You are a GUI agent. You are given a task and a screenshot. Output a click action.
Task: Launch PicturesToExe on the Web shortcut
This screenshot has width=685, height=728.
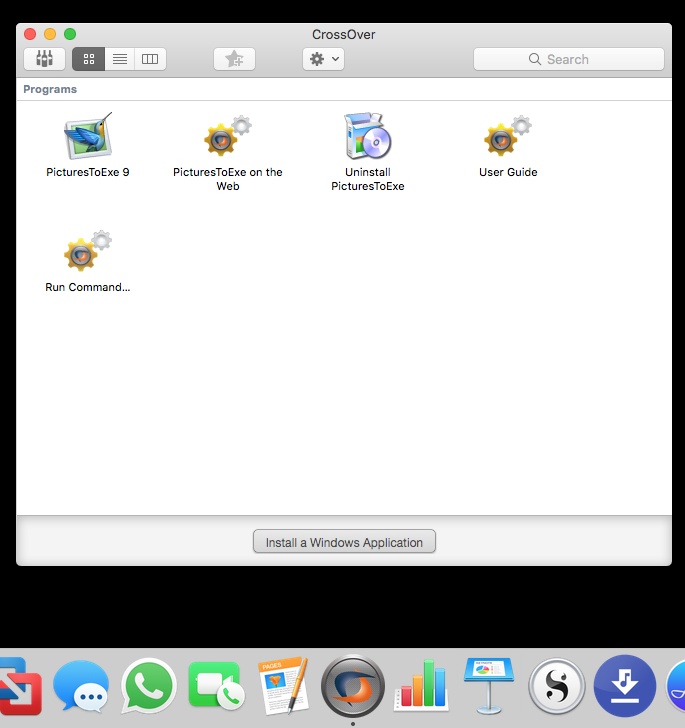227,138
